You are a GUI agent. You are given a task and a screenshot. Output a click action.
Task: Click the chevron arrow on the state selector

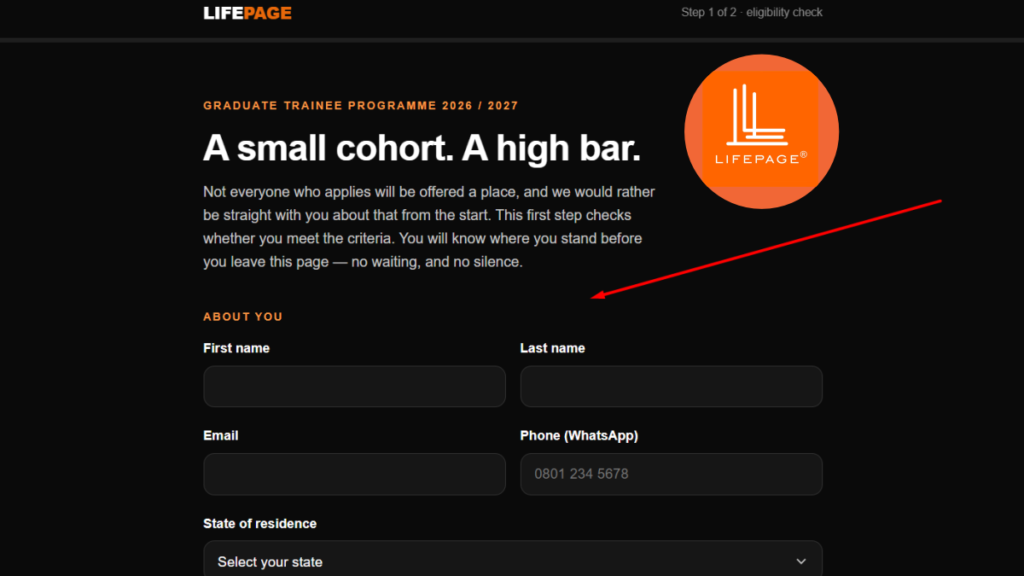tap(801, 562)
